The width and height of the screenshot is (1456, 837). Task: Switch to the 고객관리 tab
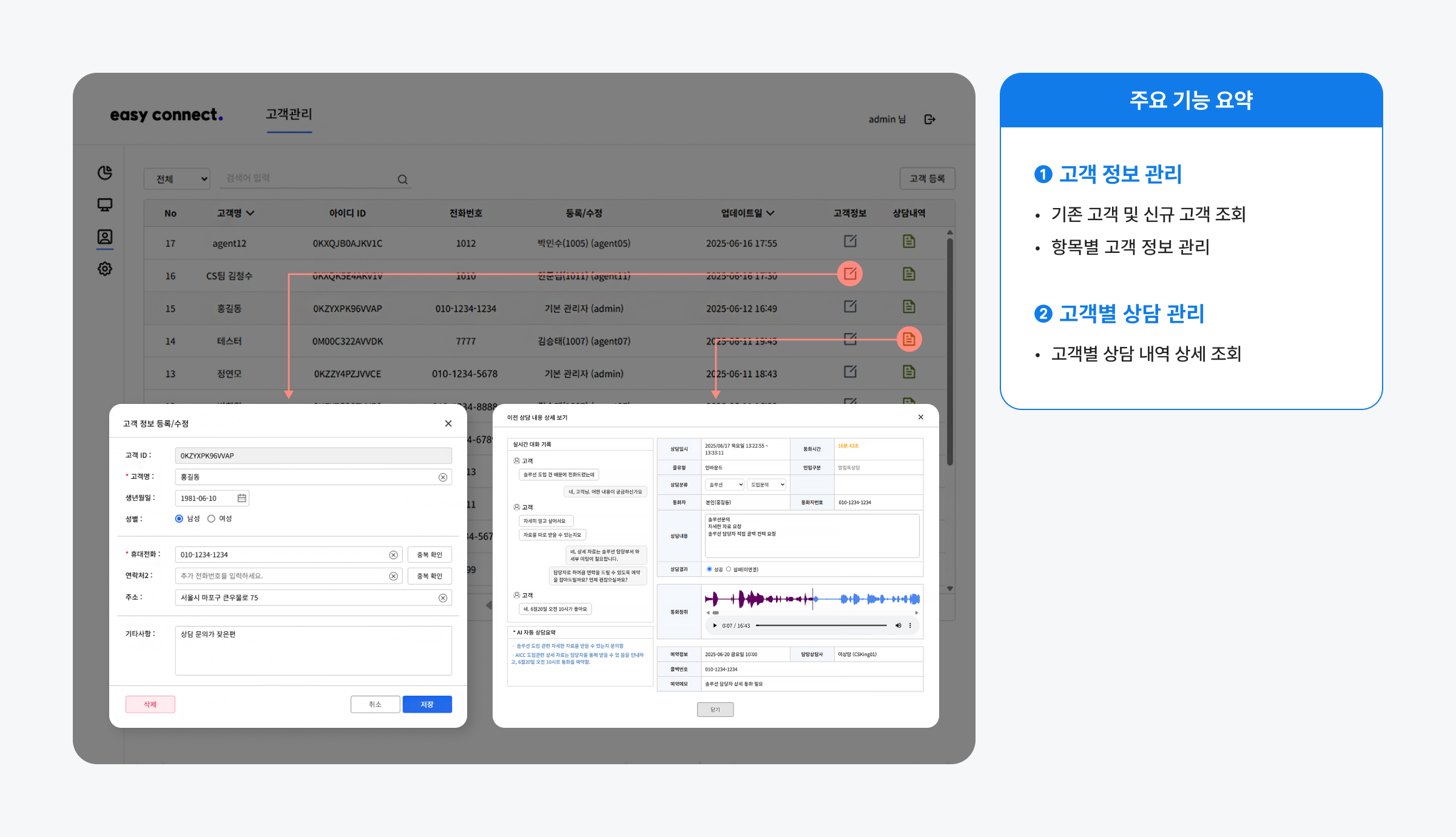289,114
